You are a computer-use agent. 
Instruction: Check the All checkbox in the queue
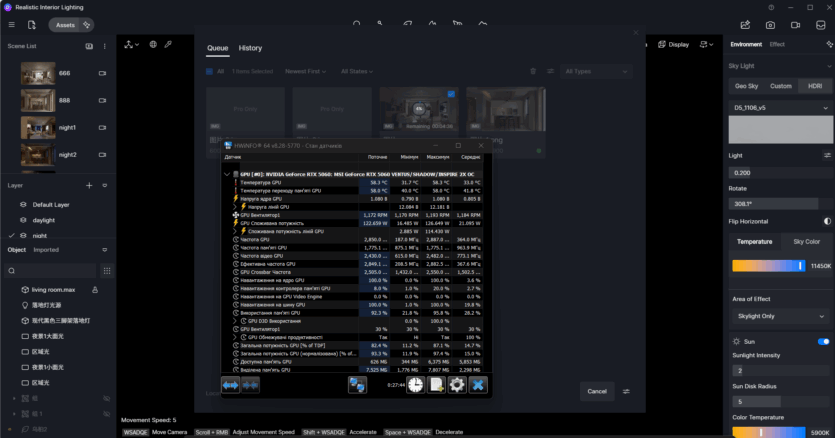pos(209,71)
